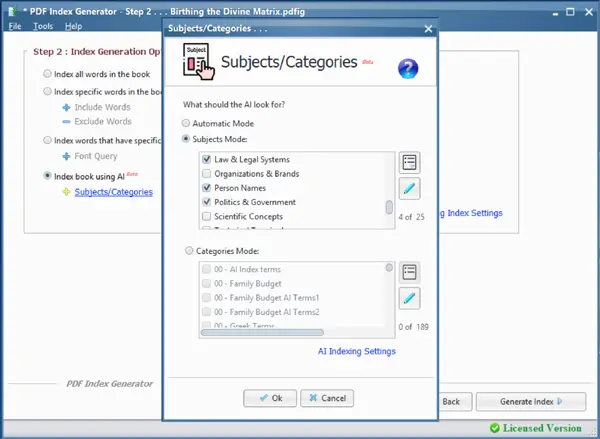Open the help question mark icon
The height and width of the screenshot is (439, 600).
click(408, 69)
